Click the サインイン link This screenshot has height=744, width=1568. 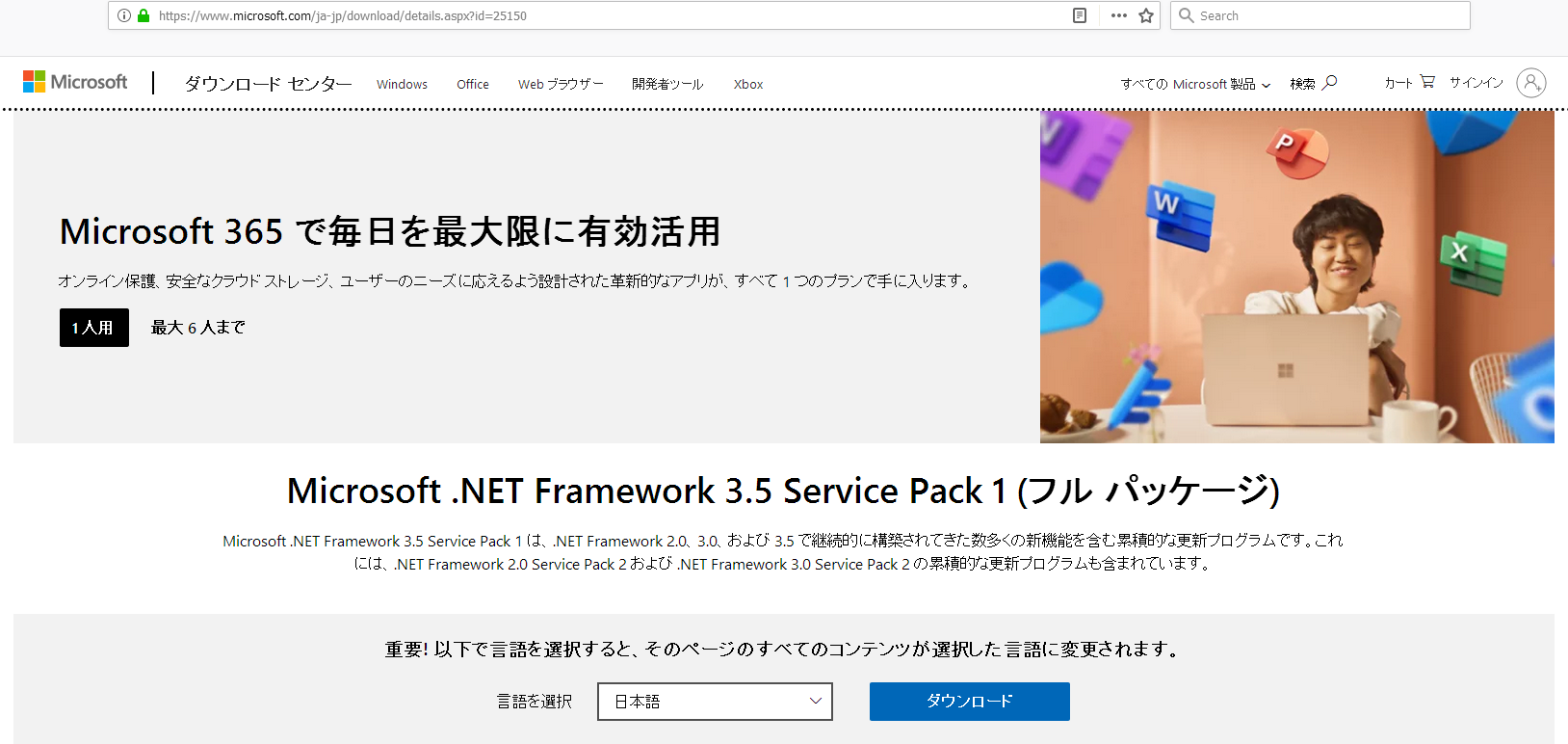1477,83
